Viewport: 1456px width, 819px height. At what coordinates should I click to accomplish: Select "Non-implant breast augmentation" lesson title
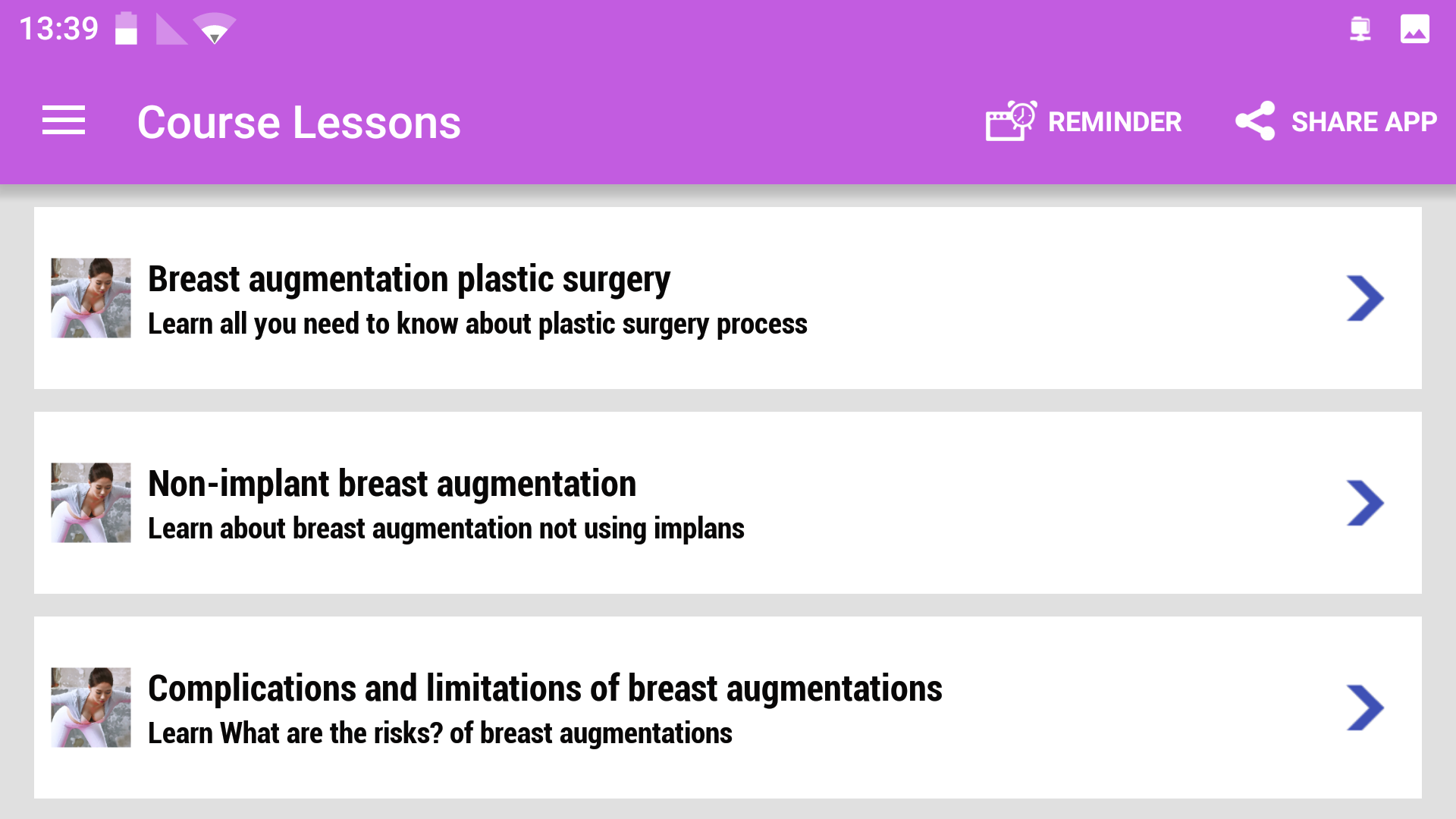pos(392,484)
